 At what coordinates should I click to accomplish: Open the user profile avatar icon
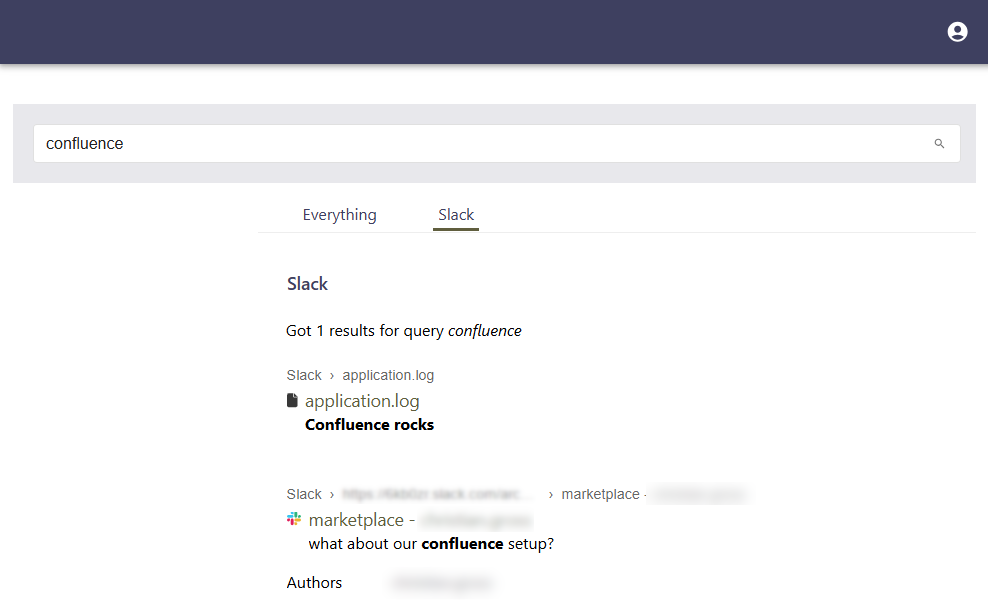click(x=957, y=31)
